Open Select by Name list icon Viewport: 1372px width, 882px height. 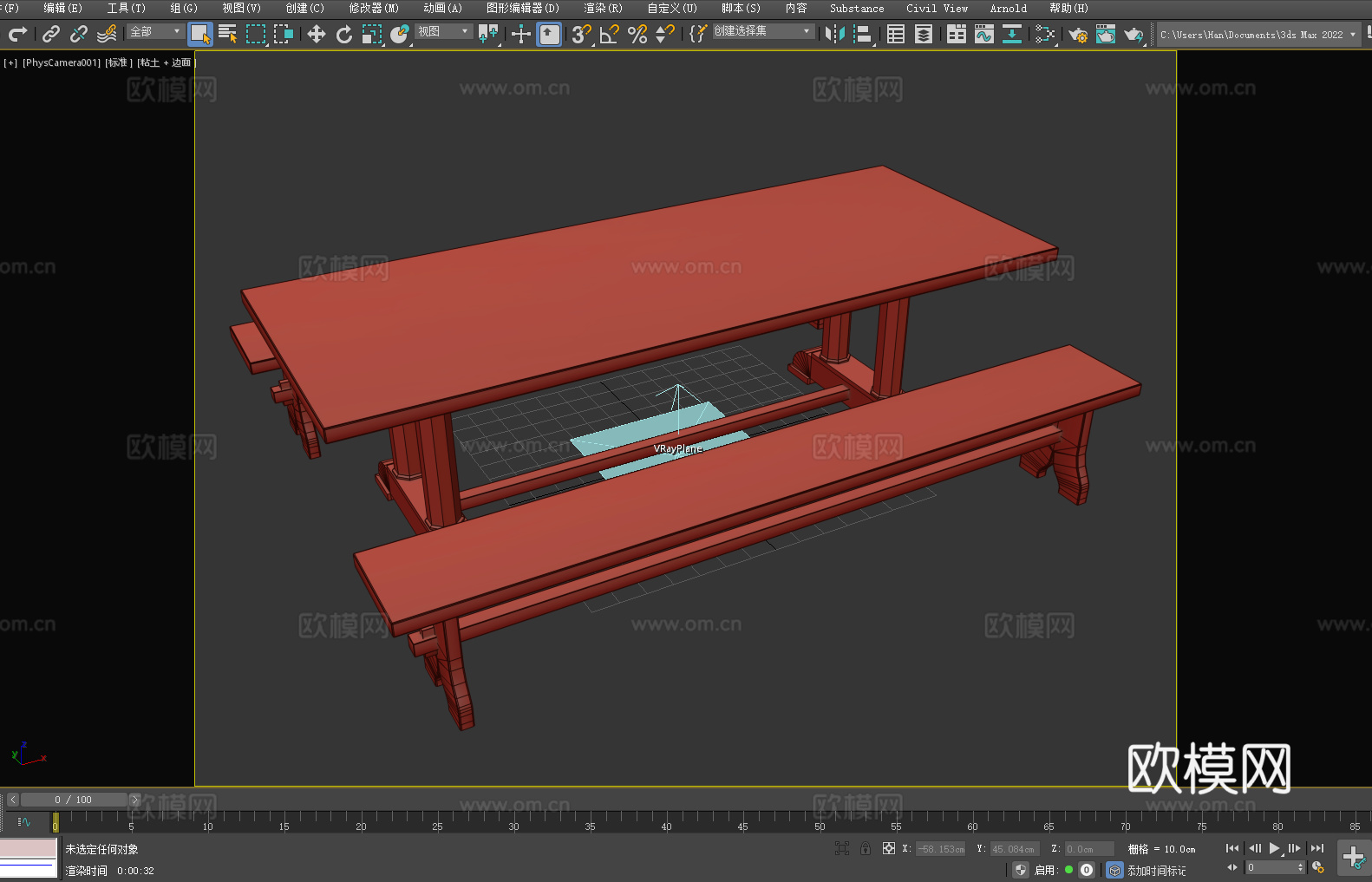point(228,34)
